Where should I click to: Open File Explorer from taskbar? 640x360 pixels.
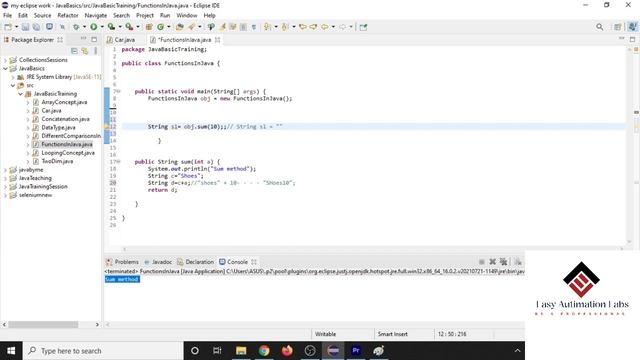coord(241,351)
